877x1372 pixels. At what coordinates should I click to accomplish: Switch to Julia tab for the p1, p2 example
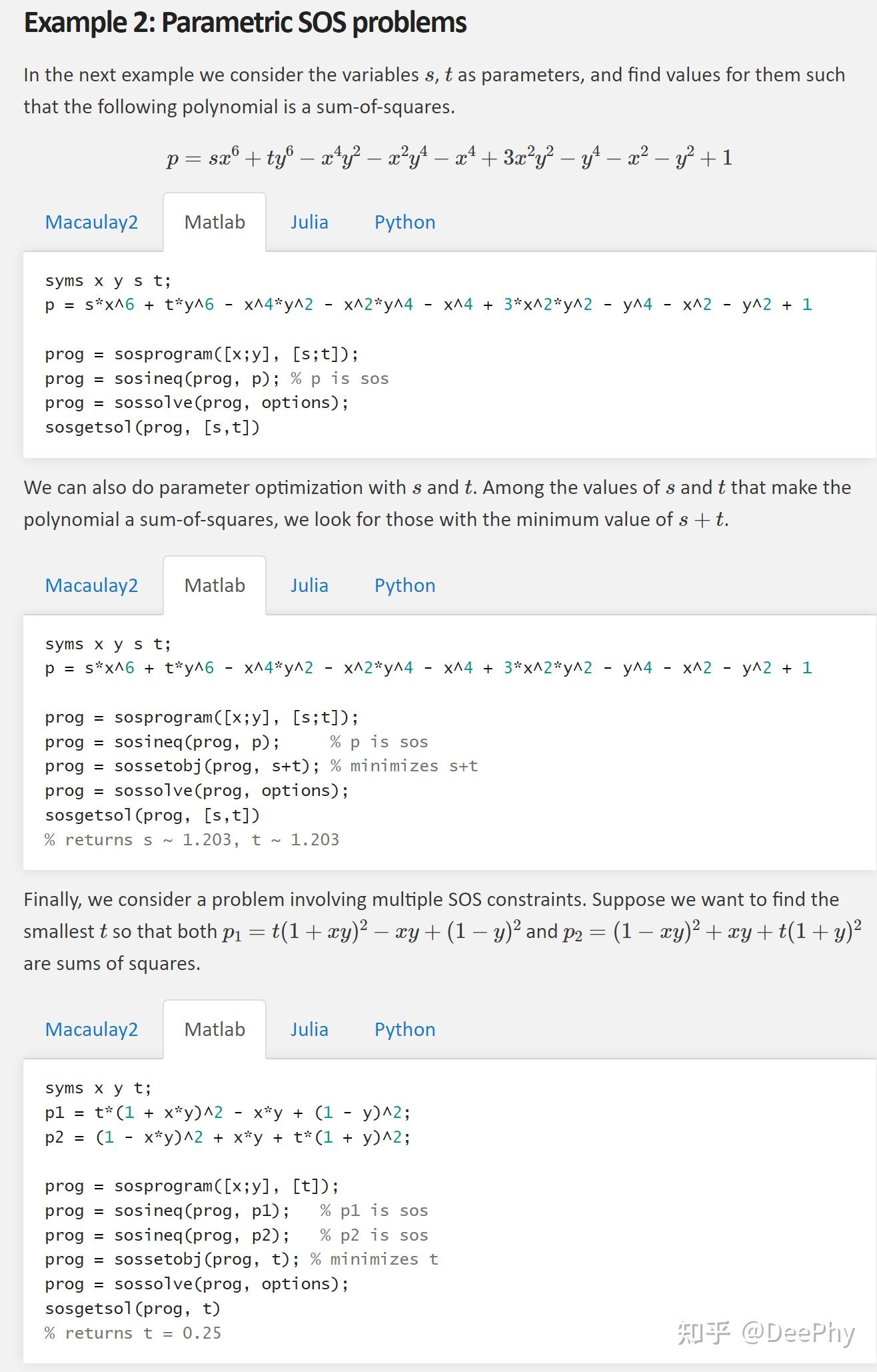[309, 1029]
